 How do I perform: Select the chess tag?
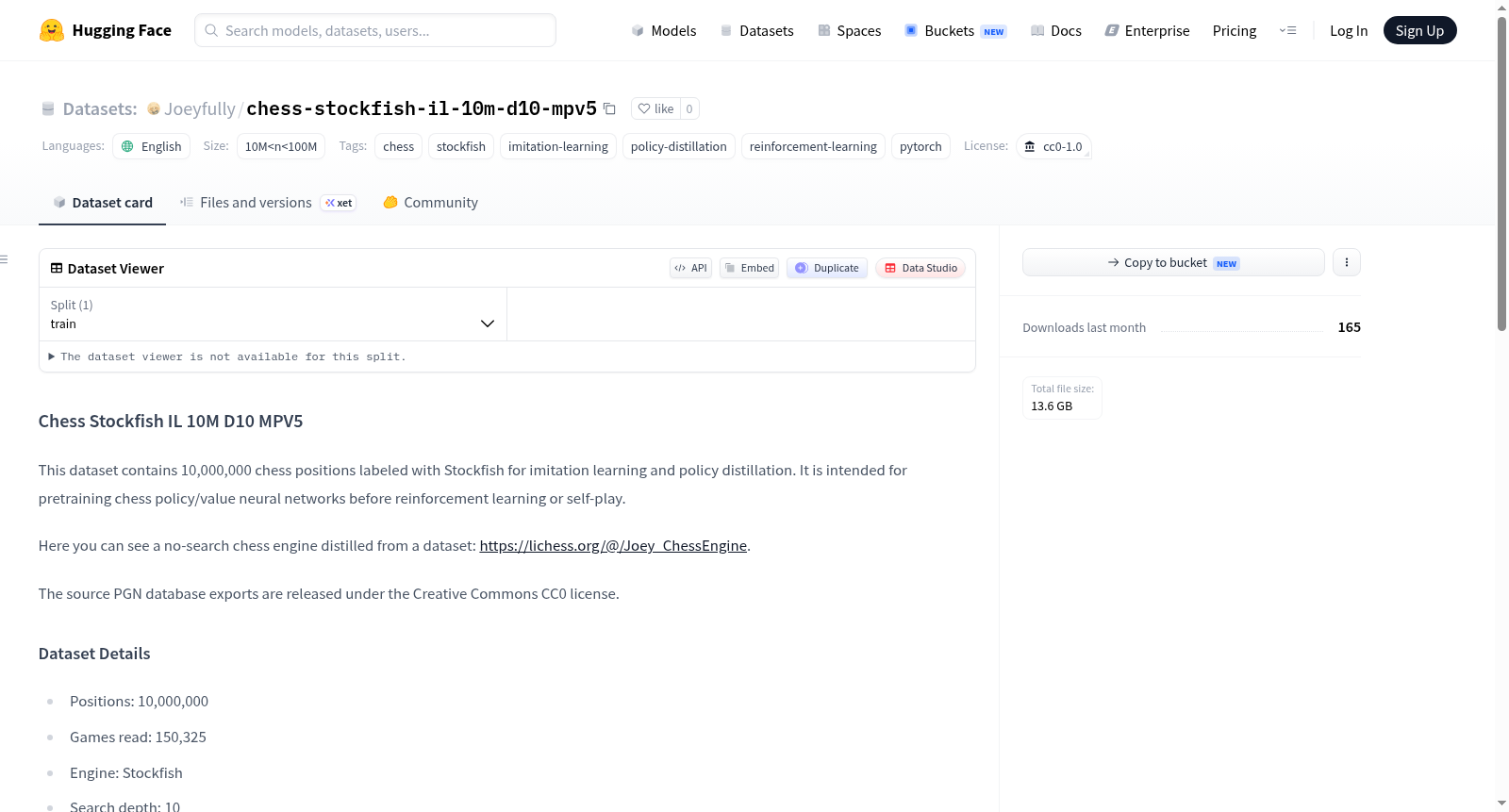coord(399,146)
